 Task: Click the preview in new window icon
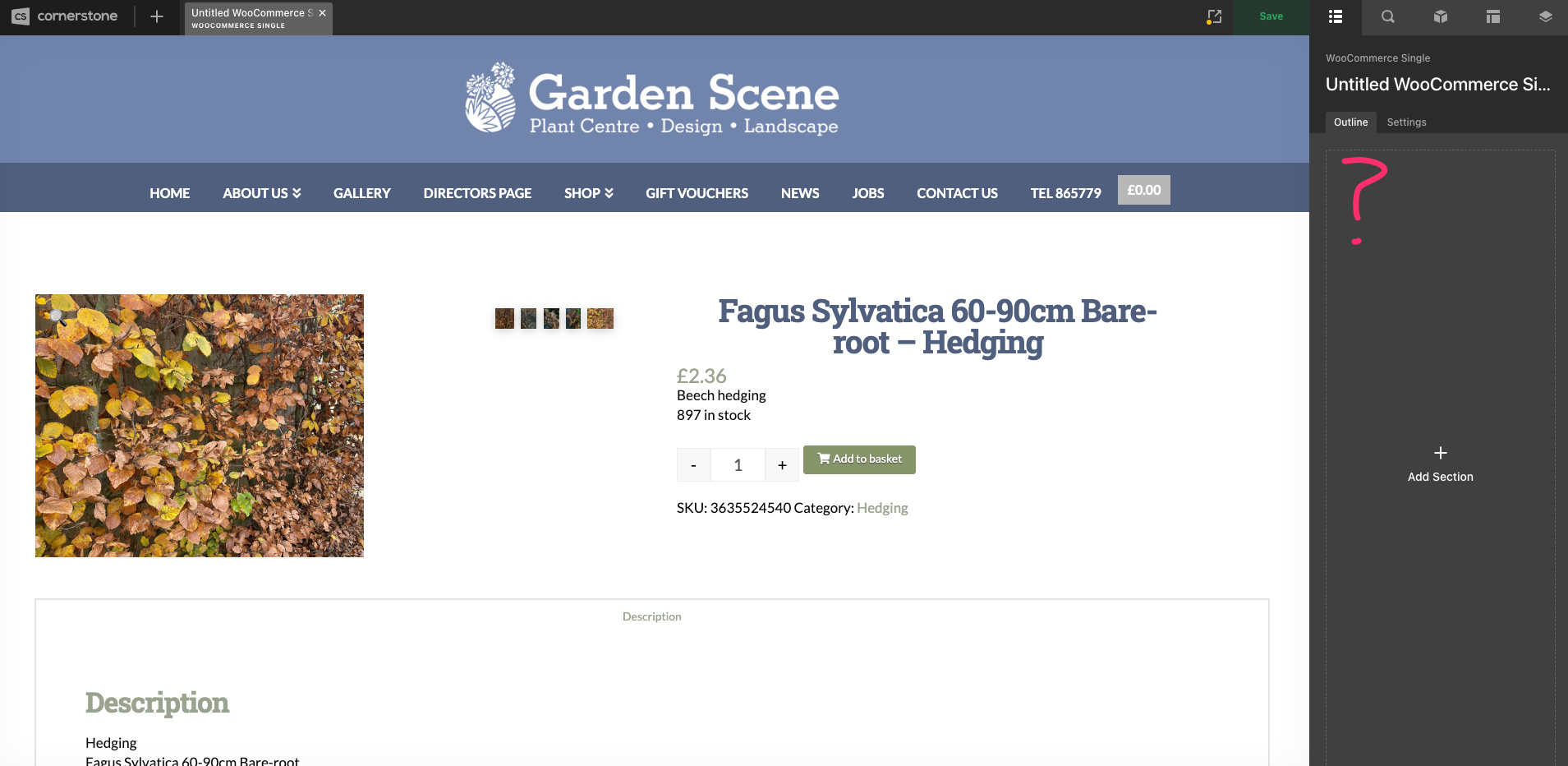[1214, 16]
